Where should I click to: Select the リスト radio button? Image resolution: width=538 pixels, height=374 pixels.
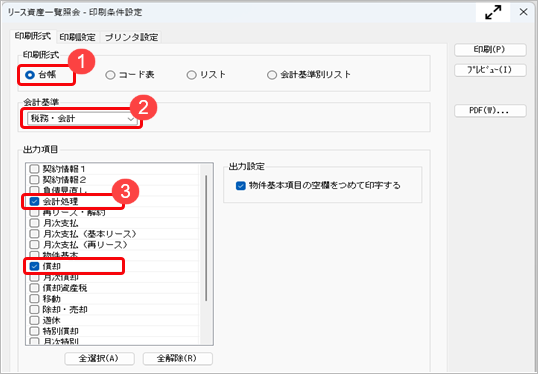click(191, 75)
